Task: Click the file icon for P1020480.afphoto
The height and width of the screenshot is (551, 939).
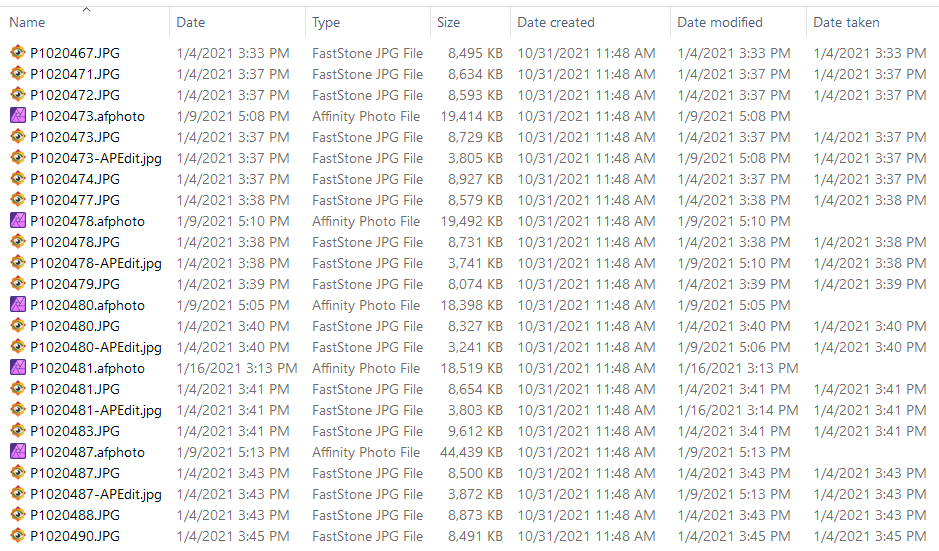Action: tap(18, 304)
